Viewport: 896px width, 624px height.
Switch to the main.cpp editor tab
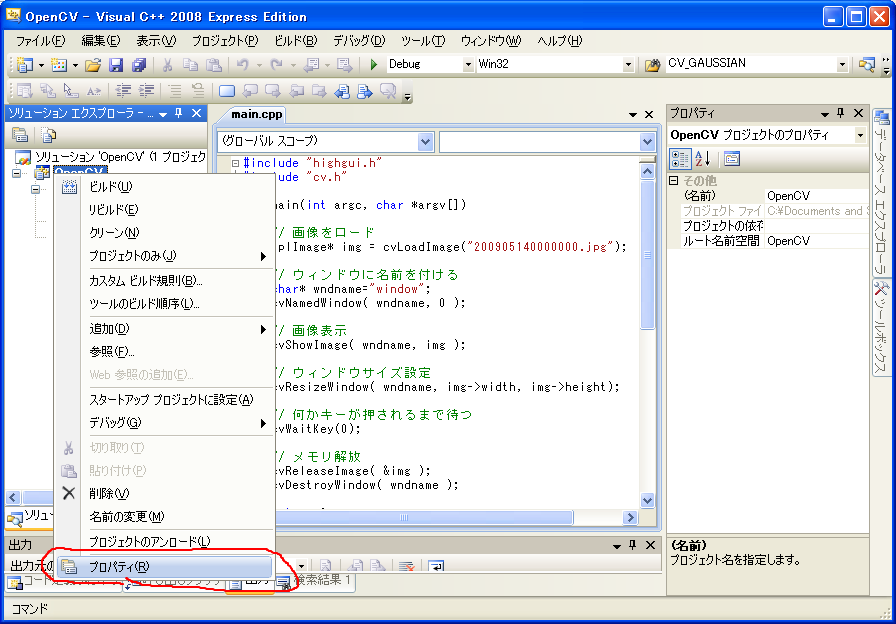257,114
